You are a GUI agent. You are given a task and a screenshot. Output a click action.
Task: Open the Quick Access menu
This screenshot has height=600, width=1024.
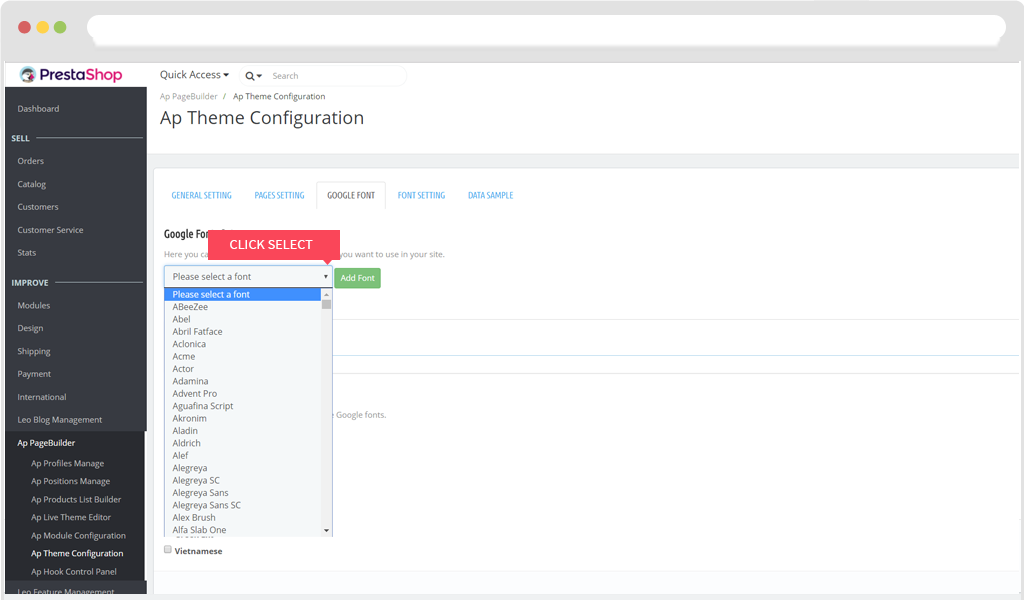pos(195,75)
